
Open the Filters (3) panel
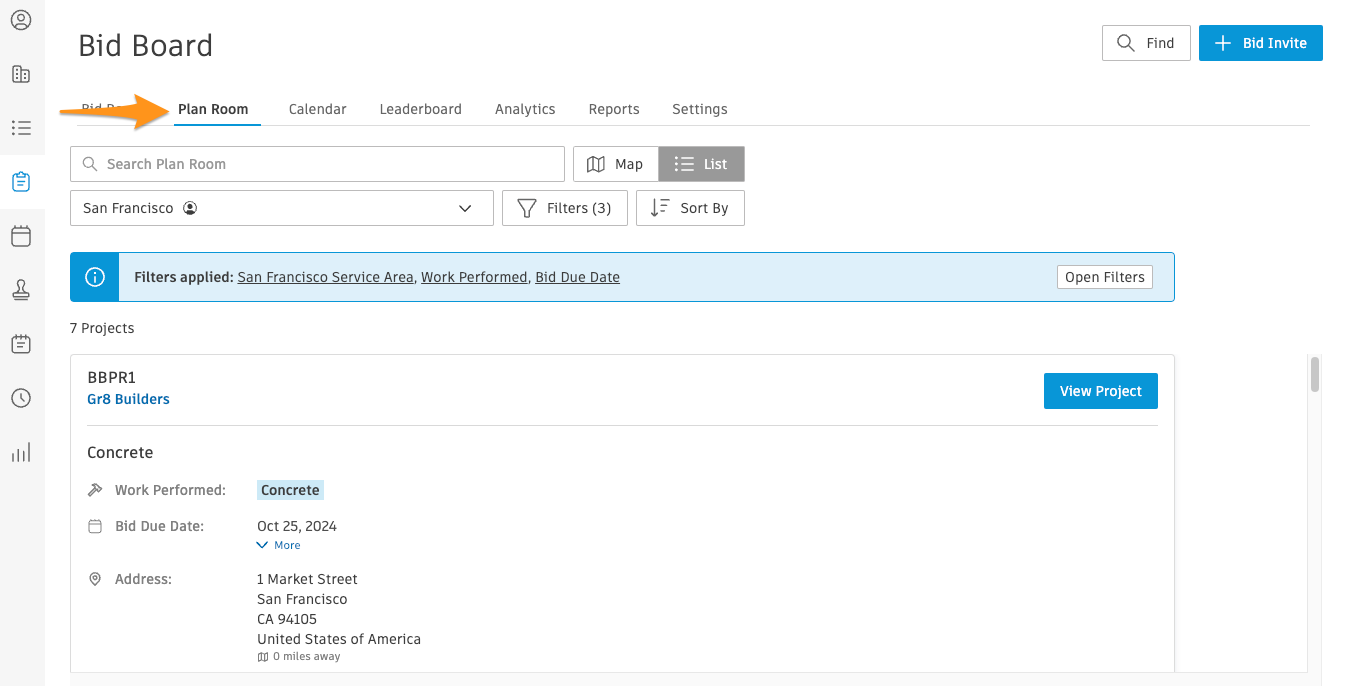click(x=564, y=207)
